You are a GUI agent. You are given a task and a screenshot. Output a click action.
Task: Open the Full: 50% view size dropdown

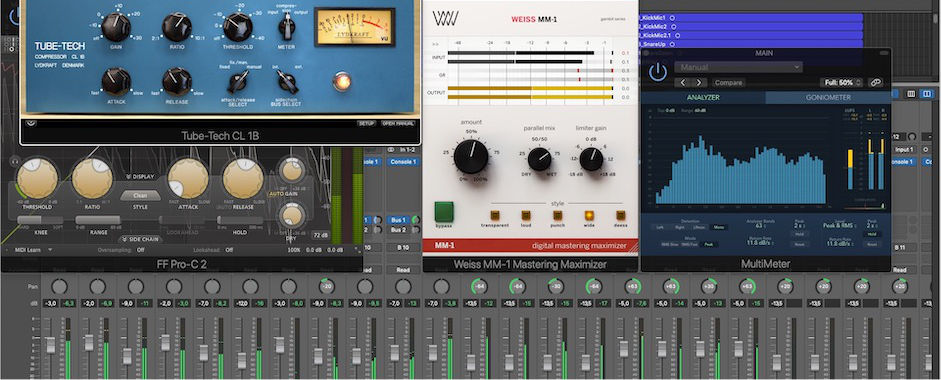pos(842,82)
